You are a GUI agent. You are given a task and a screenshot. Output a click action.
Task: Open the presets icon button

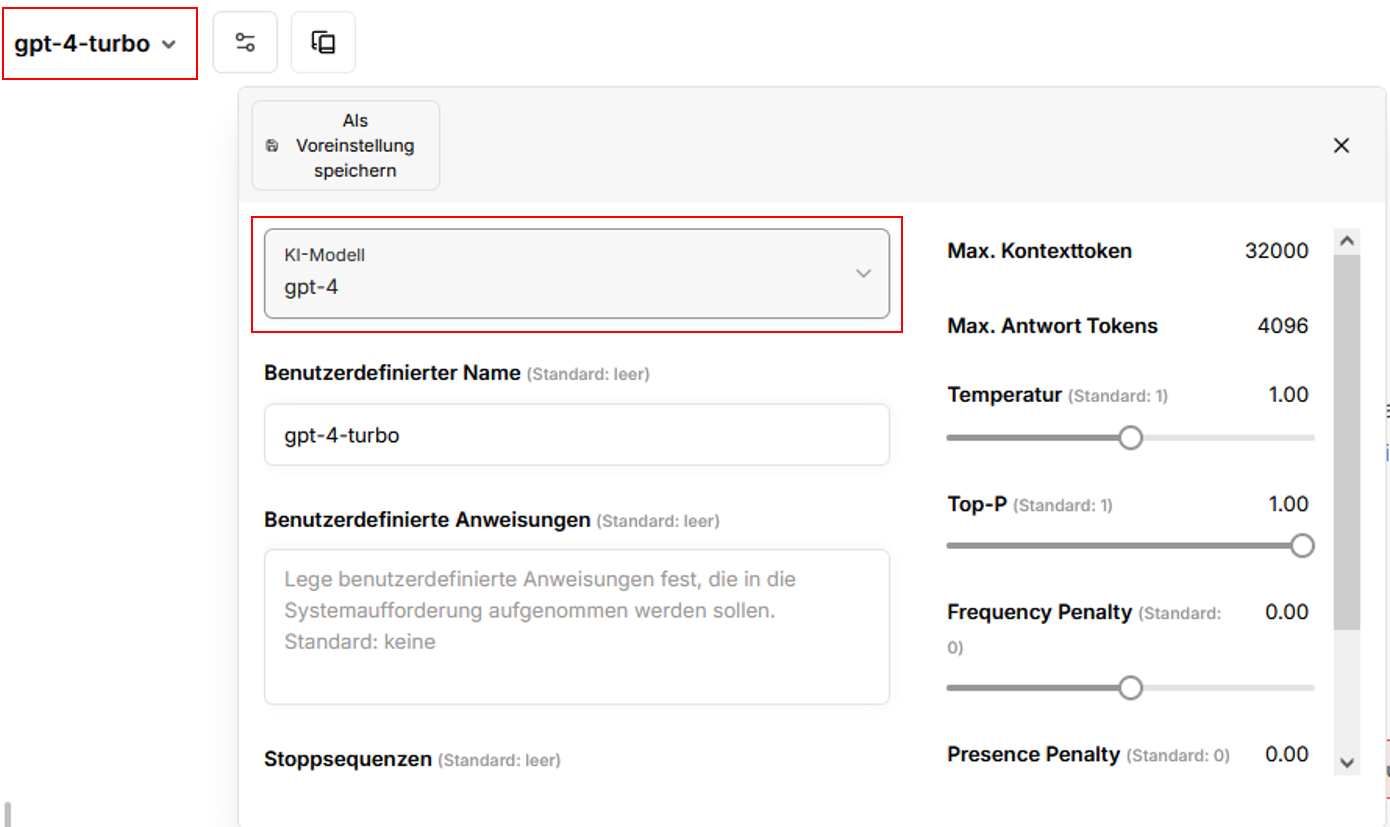point(323,43)
